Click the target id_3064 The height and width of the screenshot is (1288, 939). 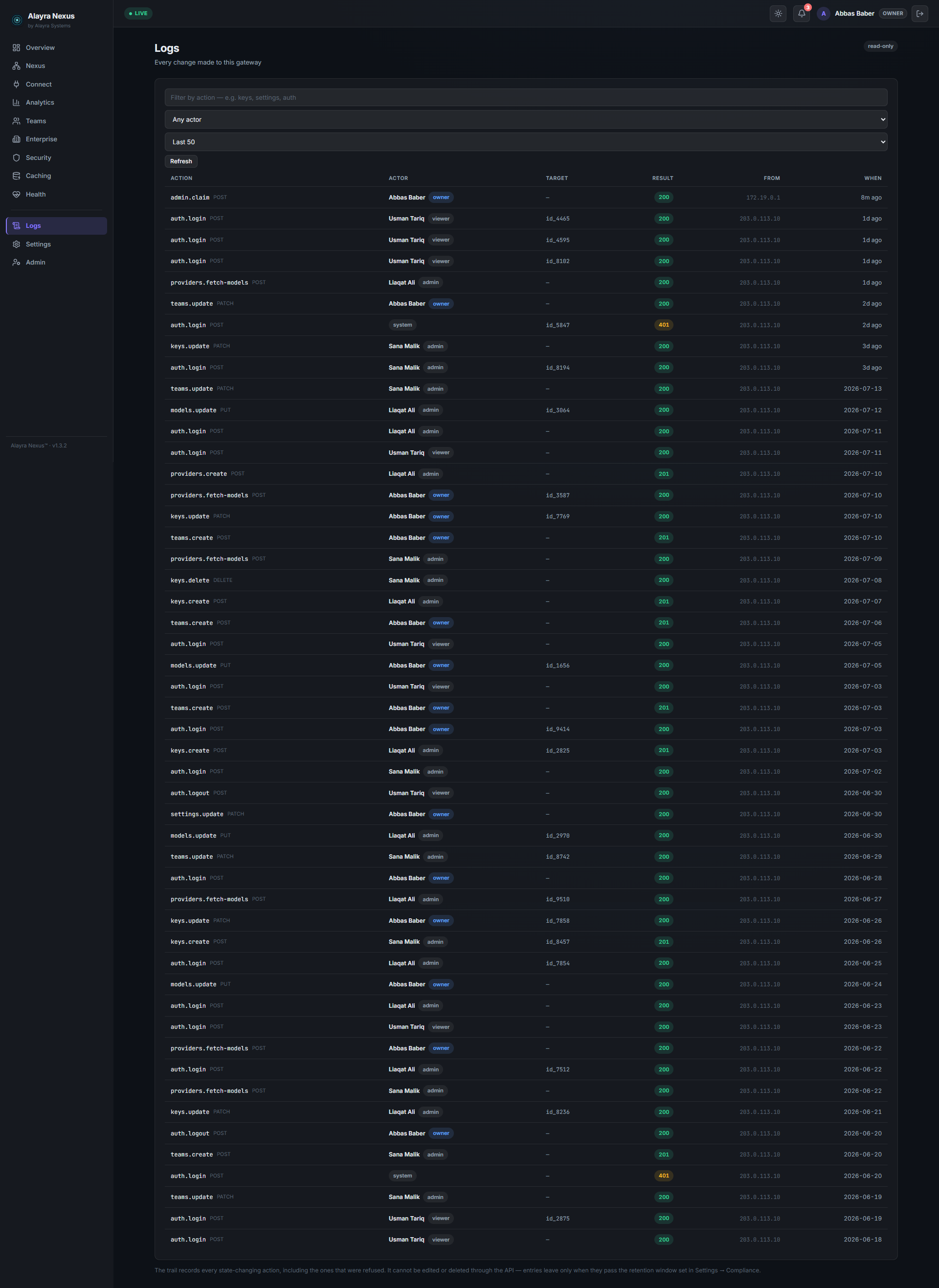(558, 410)
